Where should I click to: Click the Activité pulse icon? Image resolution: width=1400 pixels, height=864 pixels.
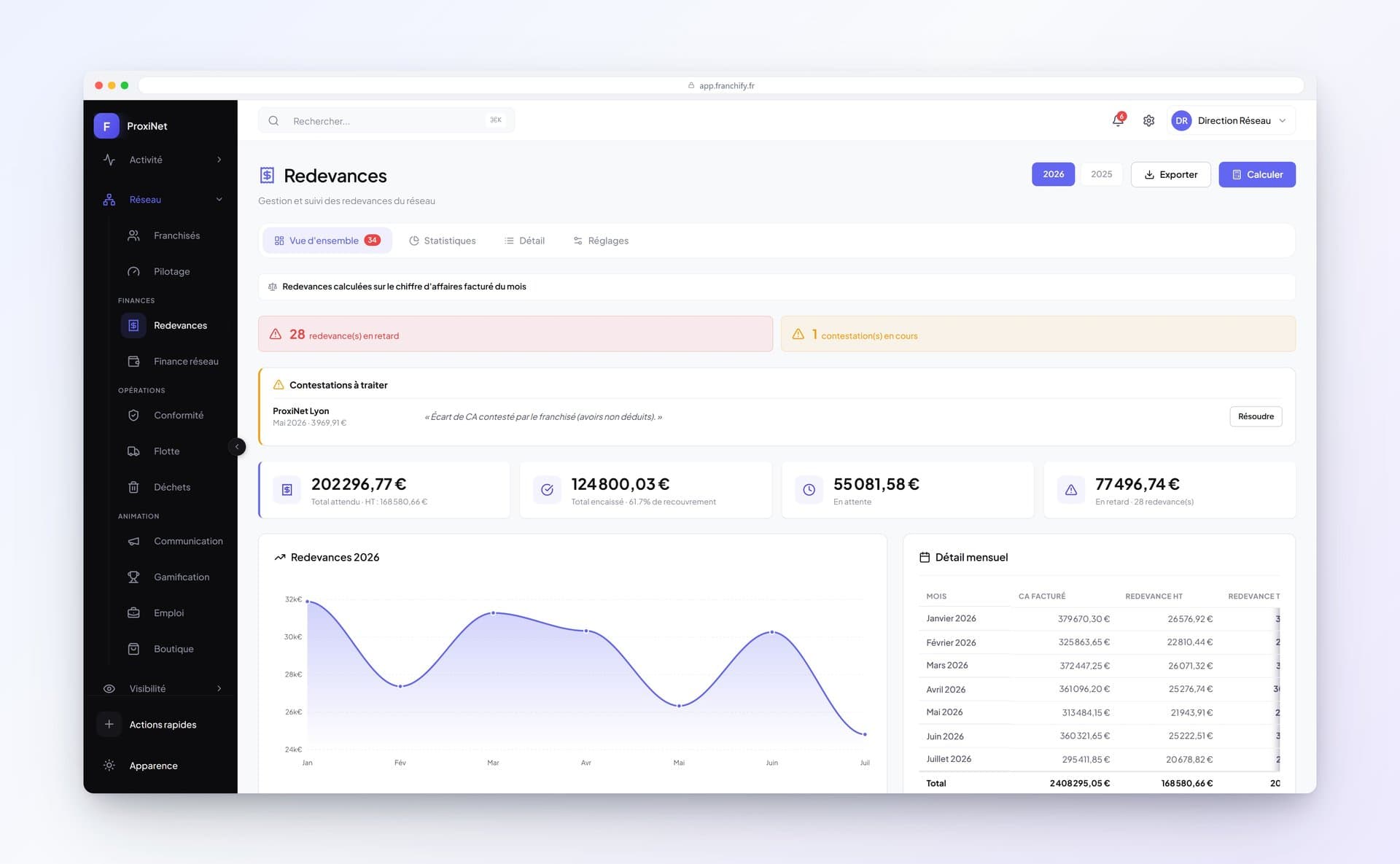click(x=109, y=160)
